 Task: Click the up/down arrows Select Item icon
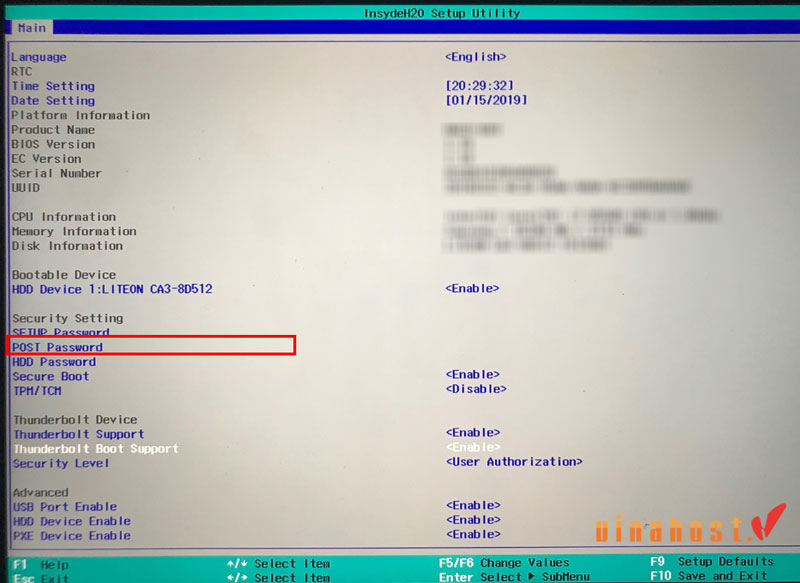pos(237,564)
